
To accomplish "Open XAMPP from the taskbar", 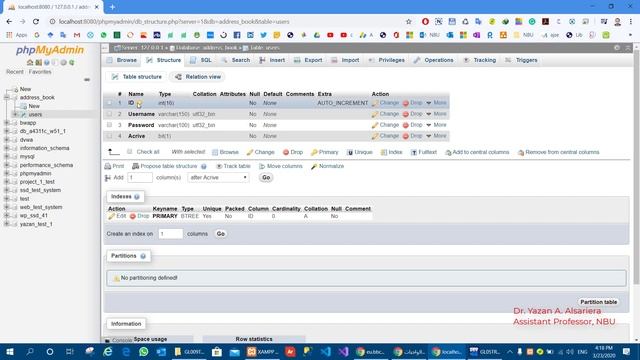I will point(262,351).
